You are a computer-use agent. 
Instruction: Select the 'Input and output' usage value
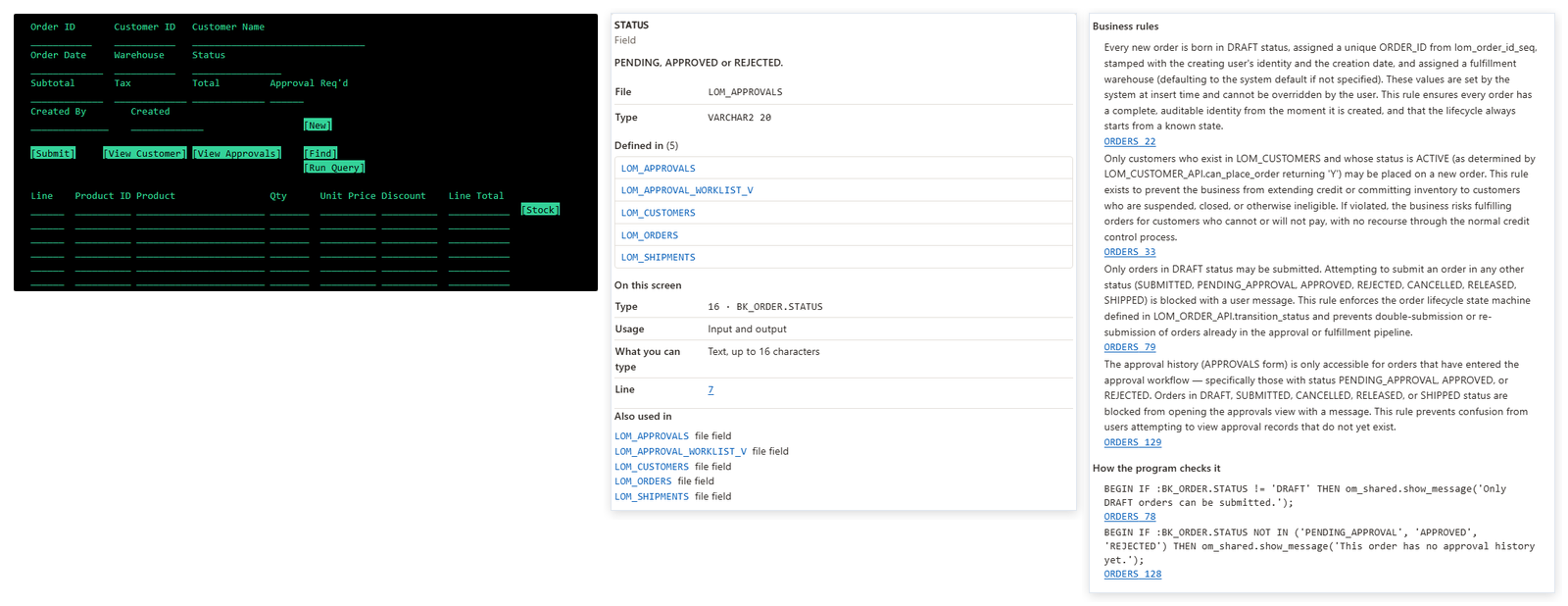(x=747, y=329)
